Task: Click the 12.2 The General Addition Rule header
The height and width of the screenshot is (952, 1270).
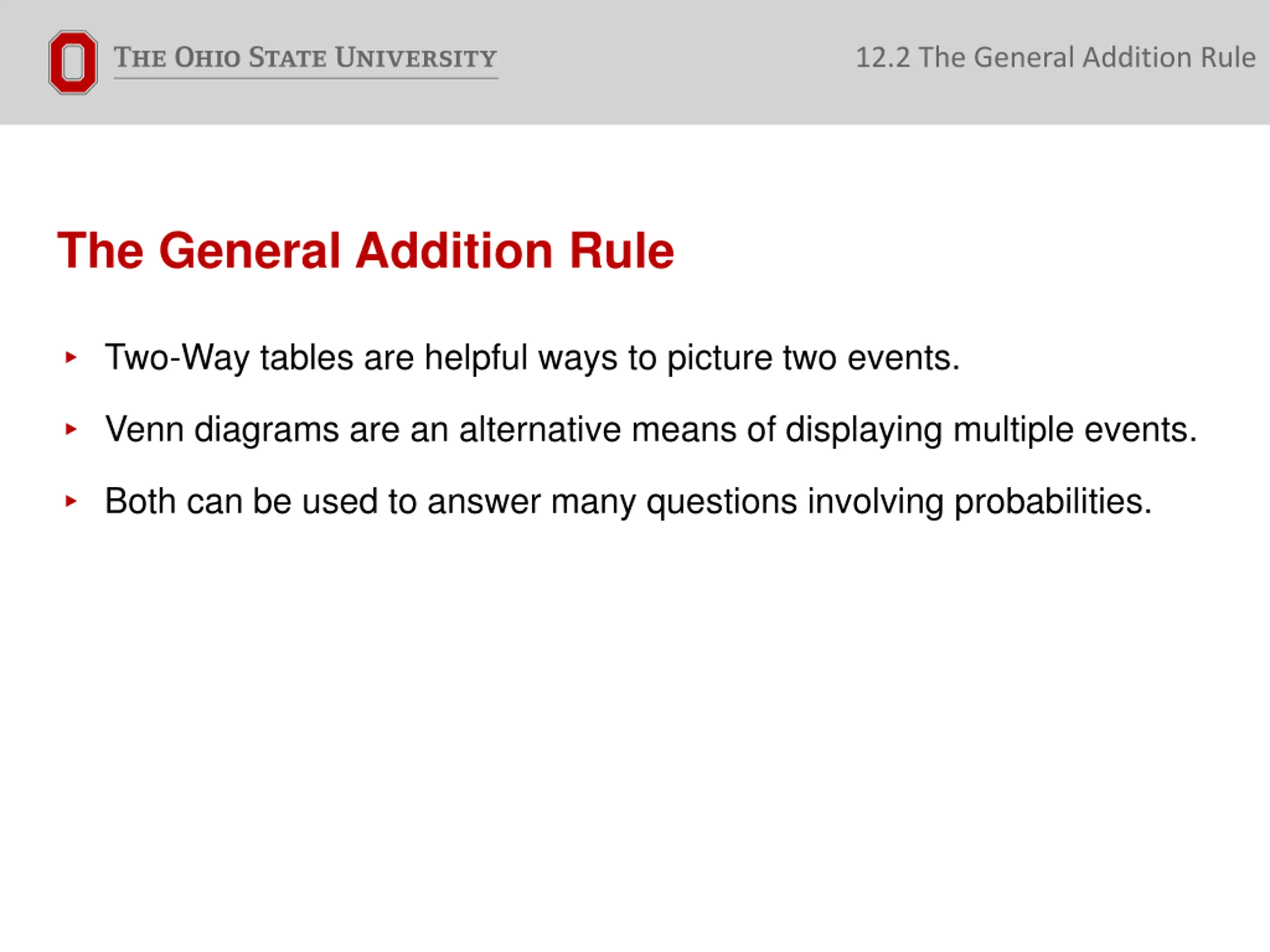Action: pos(1055,58)
